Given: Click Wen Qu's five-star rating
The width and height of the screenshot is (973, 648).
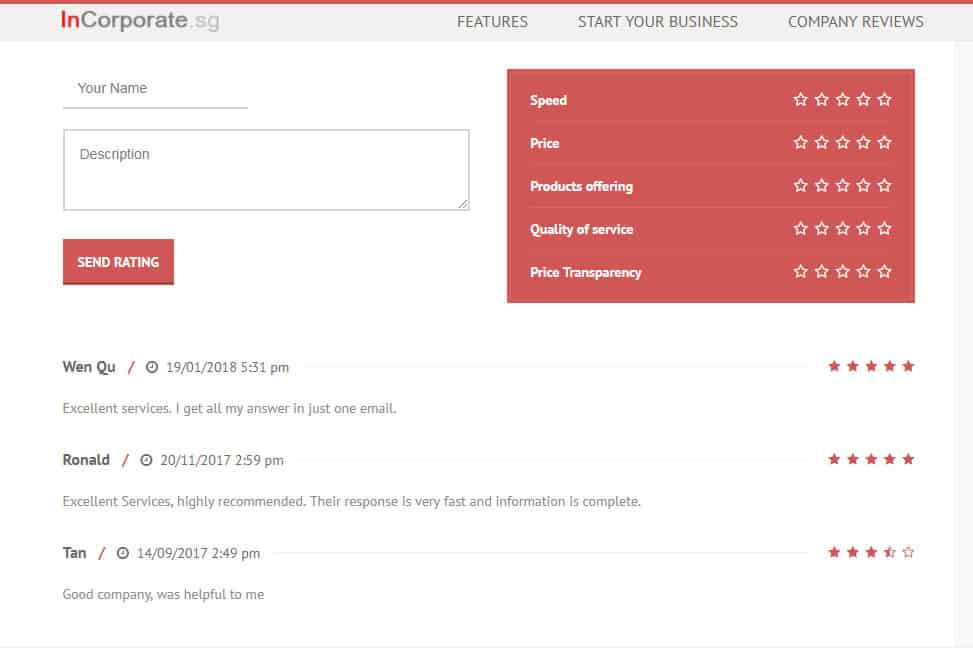Looking at the screenshot, I should pyautogui.click(x=871, y=366).
